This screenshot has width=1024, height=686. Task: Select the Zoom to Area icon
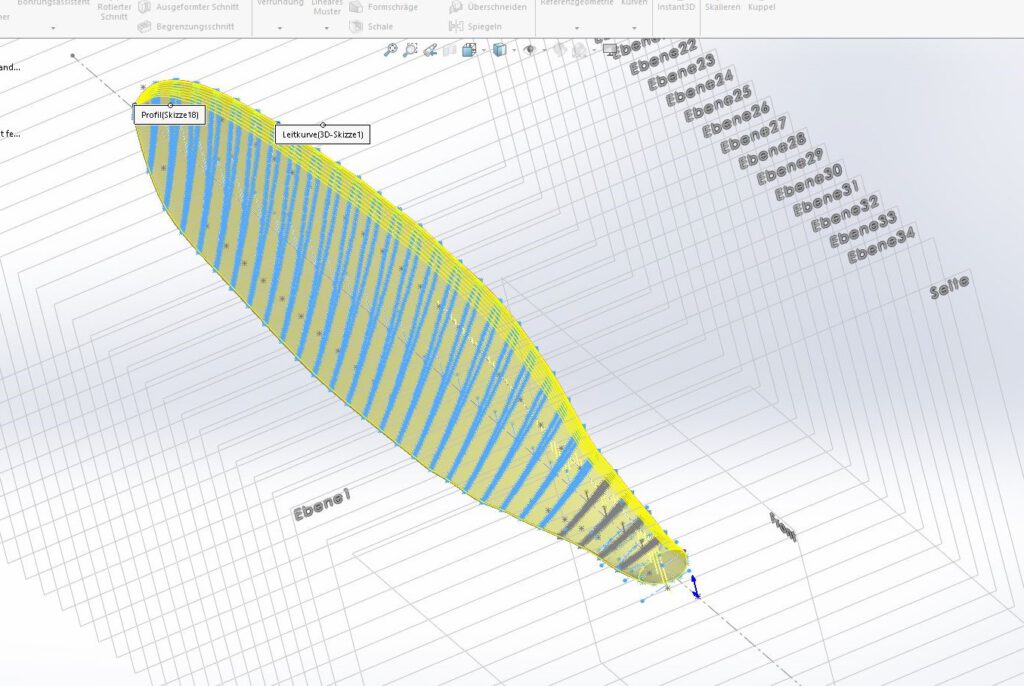pyautogui.click(x=410, y=50)
